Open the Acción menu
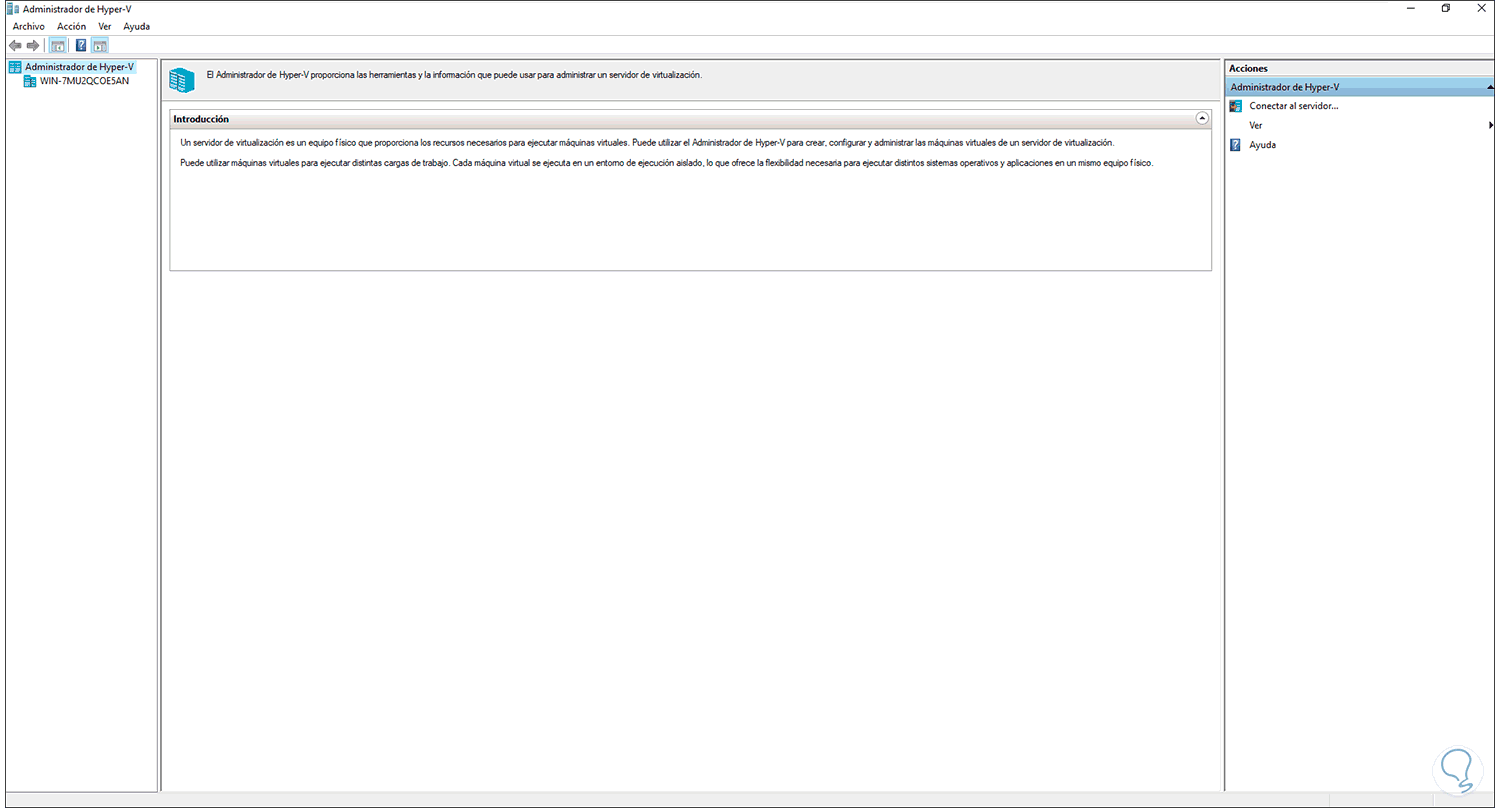This screenshot has height=808, width=1500. click(x=72, y=26)
